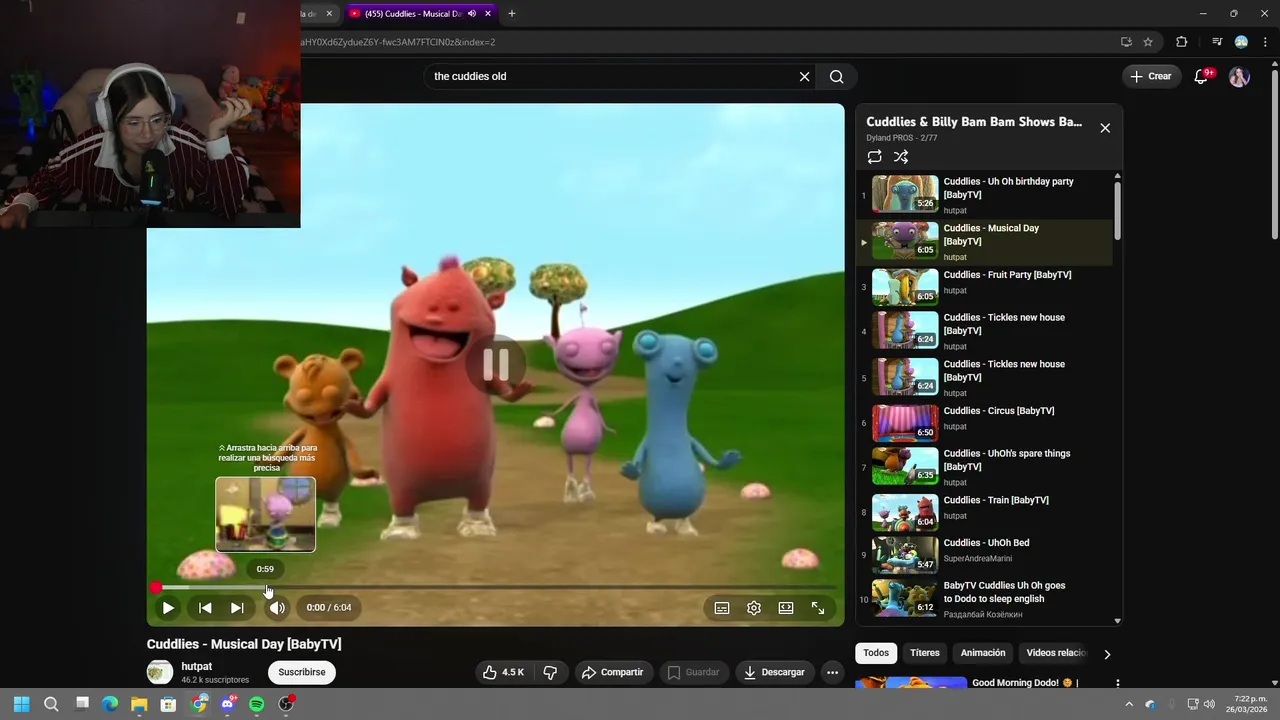
Task: Close the playlist panel
Action: point(1105,128)
